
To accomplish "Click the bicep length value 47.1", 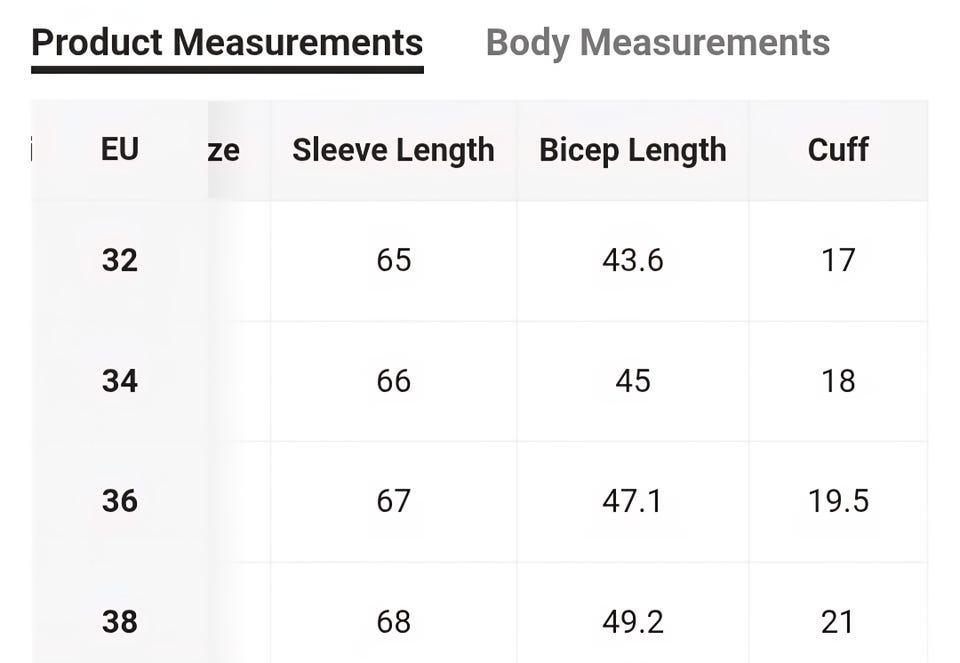I will [x=632, y=501].
